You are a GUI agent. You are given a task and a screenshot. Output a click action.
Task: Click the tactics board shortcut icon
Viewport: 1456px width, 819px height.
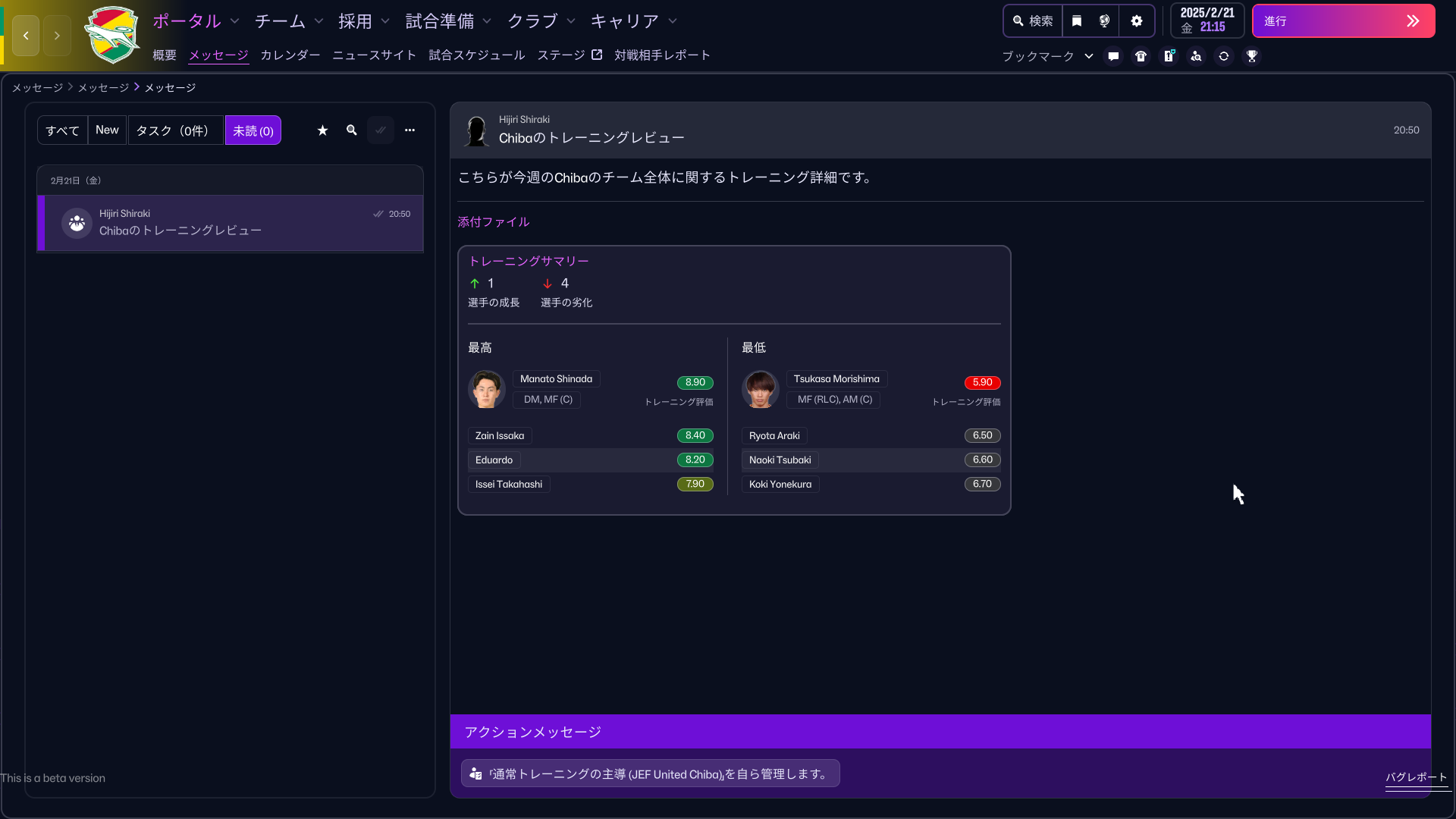(1169, 56)
